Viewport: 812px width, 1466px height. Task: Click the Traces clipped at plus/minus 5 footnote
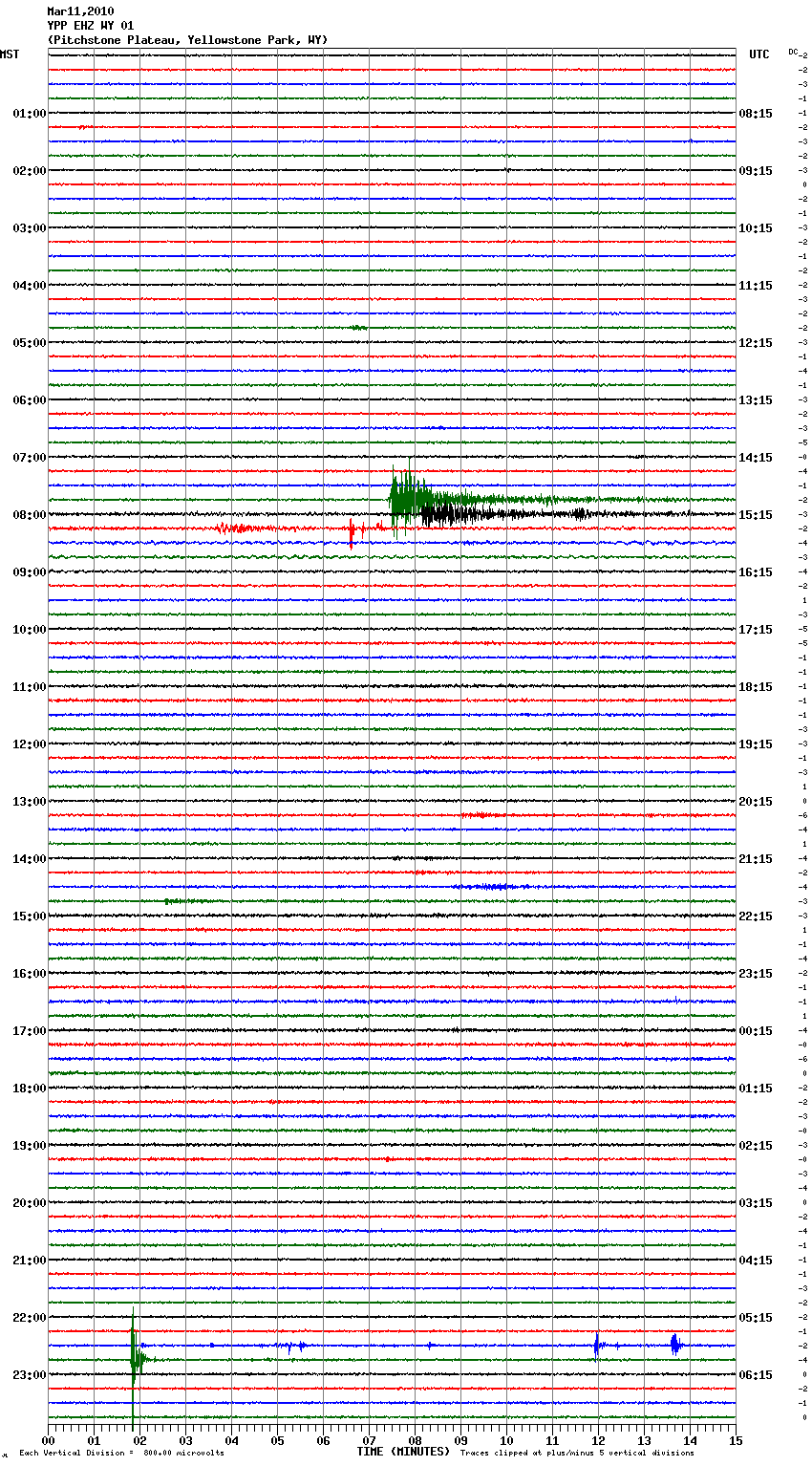577,1453
